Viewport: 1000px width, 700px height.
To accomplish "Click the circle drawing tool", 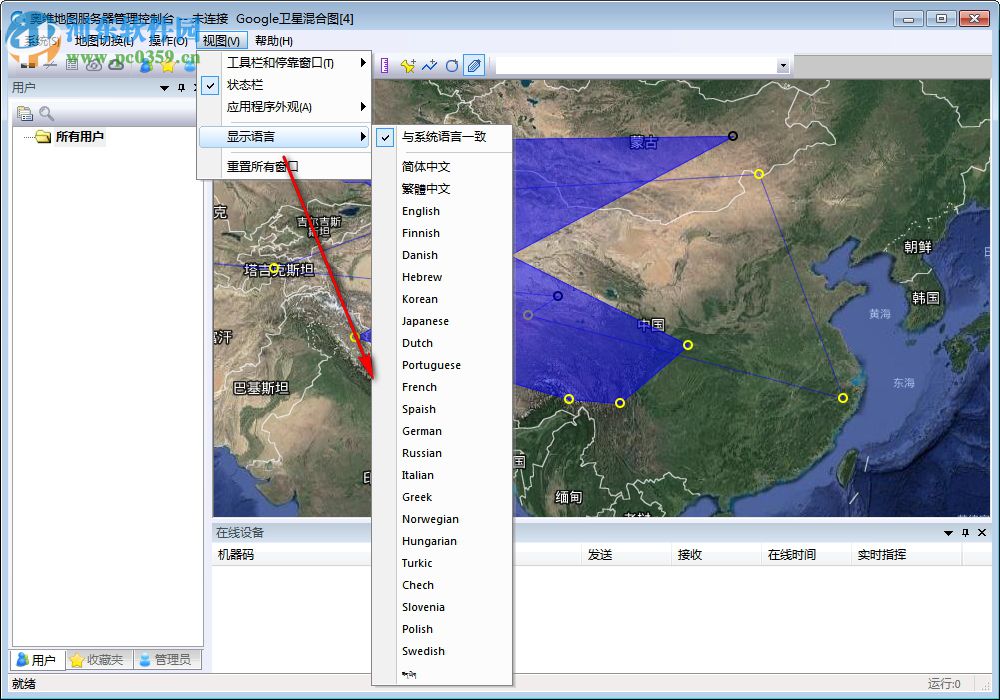I will (x=452, y=64).
